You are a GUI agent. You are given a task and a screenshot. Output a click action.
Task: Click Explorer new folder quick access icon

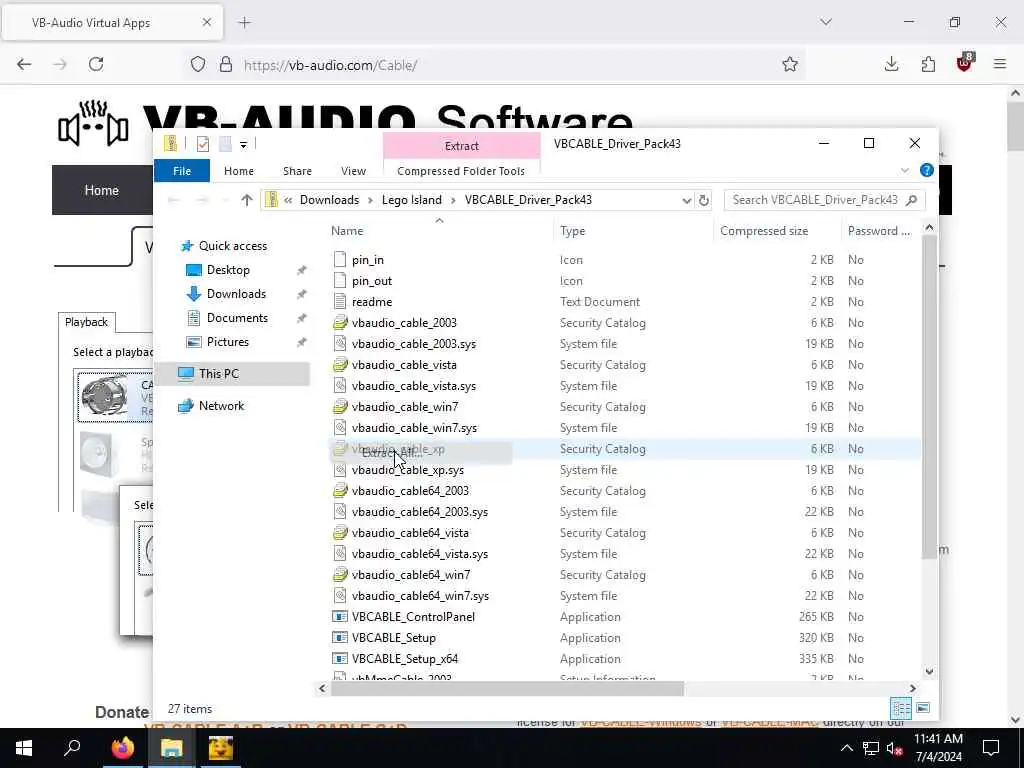pos(225,144)
